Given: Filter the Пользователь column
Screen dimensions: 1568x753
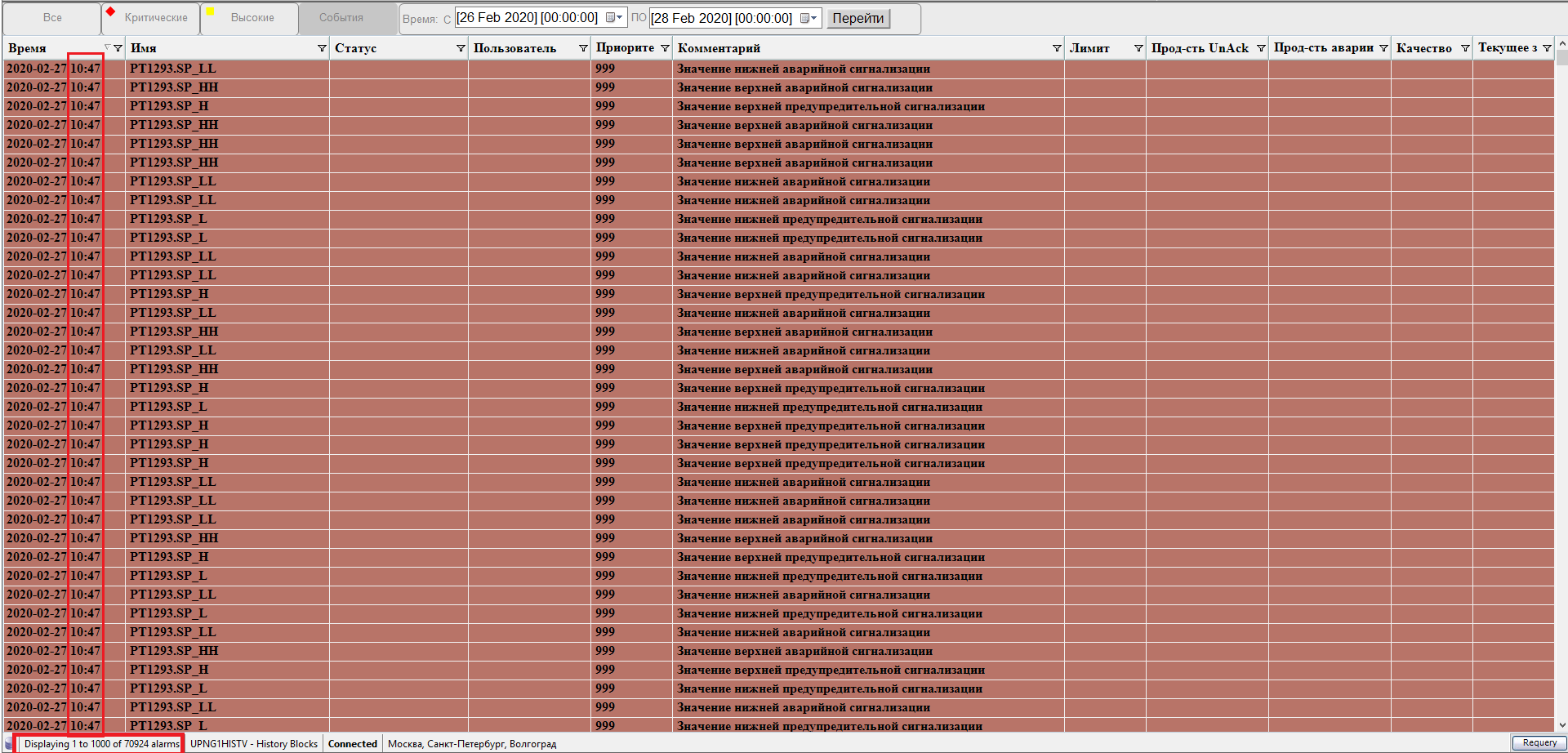Looking at the screenshot, I should (583, 48).
